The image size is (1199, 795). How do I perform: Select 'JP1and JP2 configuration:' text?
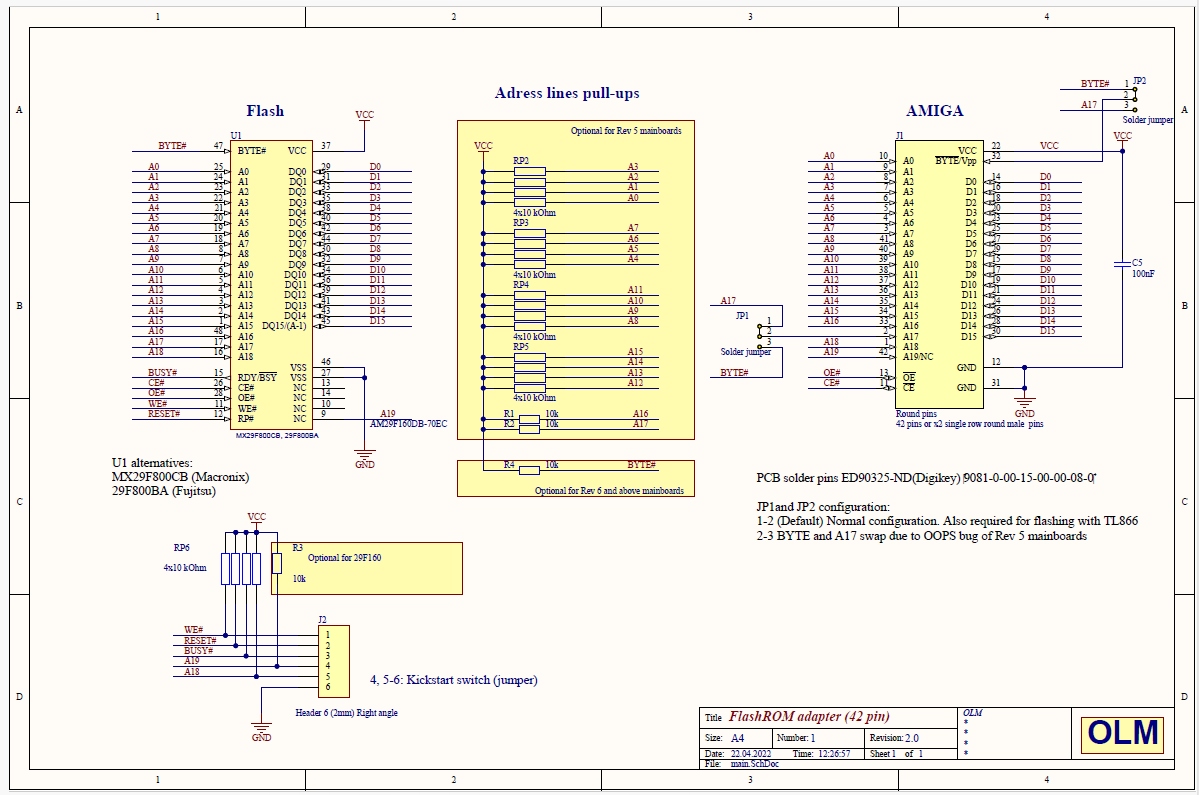(823, 507)
